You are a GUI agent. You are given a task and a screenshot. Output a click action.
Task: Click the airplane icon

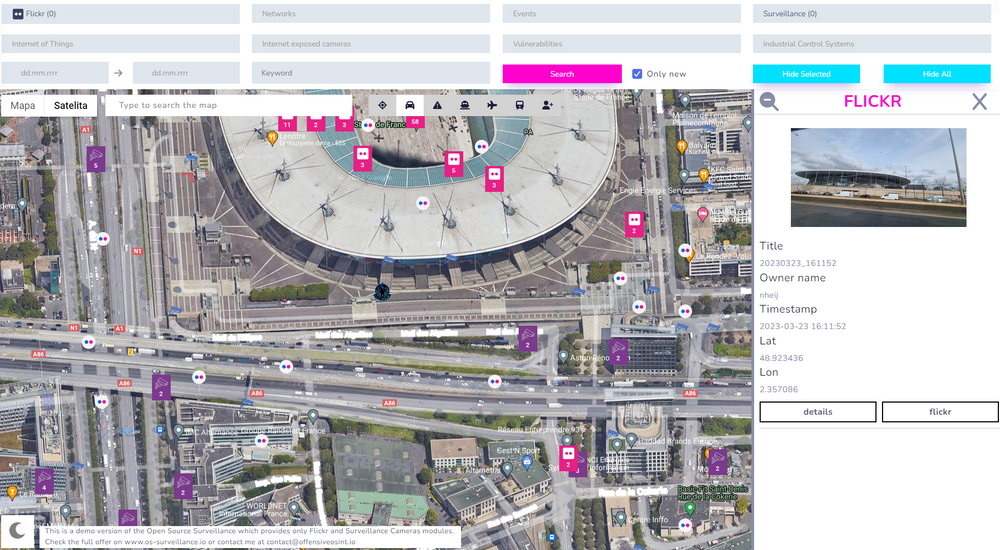click(492, 105)
